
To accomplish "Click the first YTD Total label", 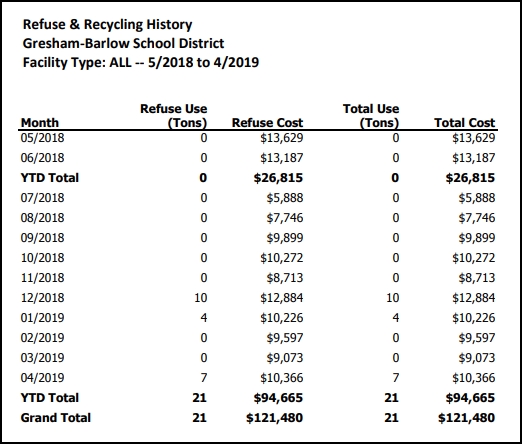I will [50, 178].
